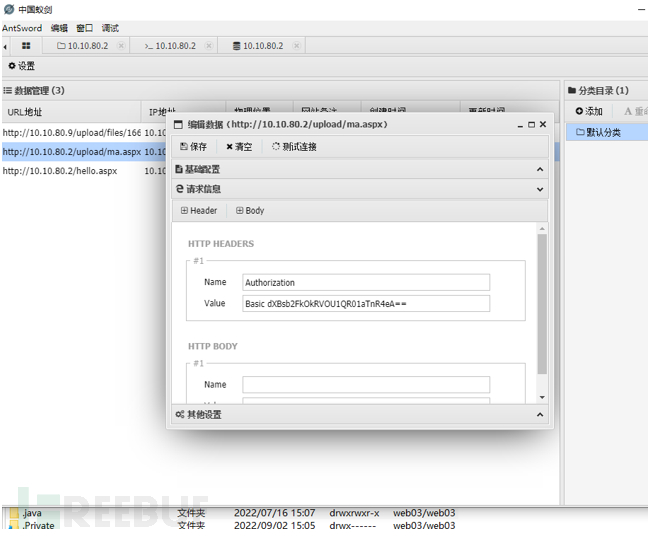This screenshot has height=536, width=651.
Task: Close the 编辑数据 dialog
Action: 543,124
